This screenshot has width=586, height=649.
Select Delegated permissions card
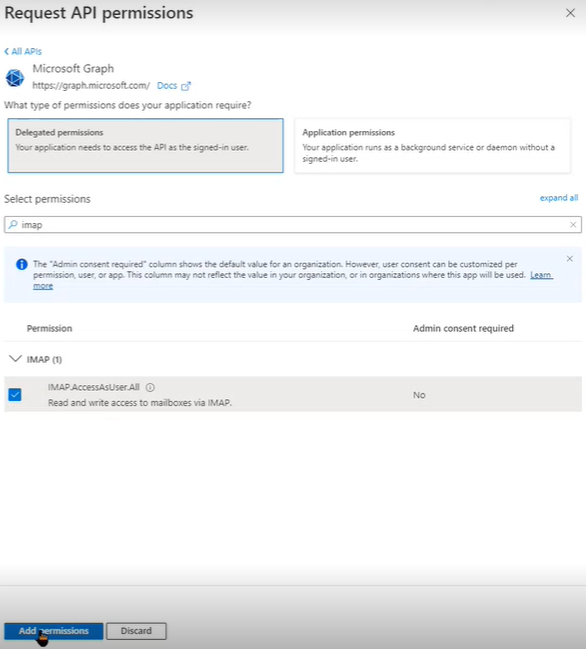[145, 146]
